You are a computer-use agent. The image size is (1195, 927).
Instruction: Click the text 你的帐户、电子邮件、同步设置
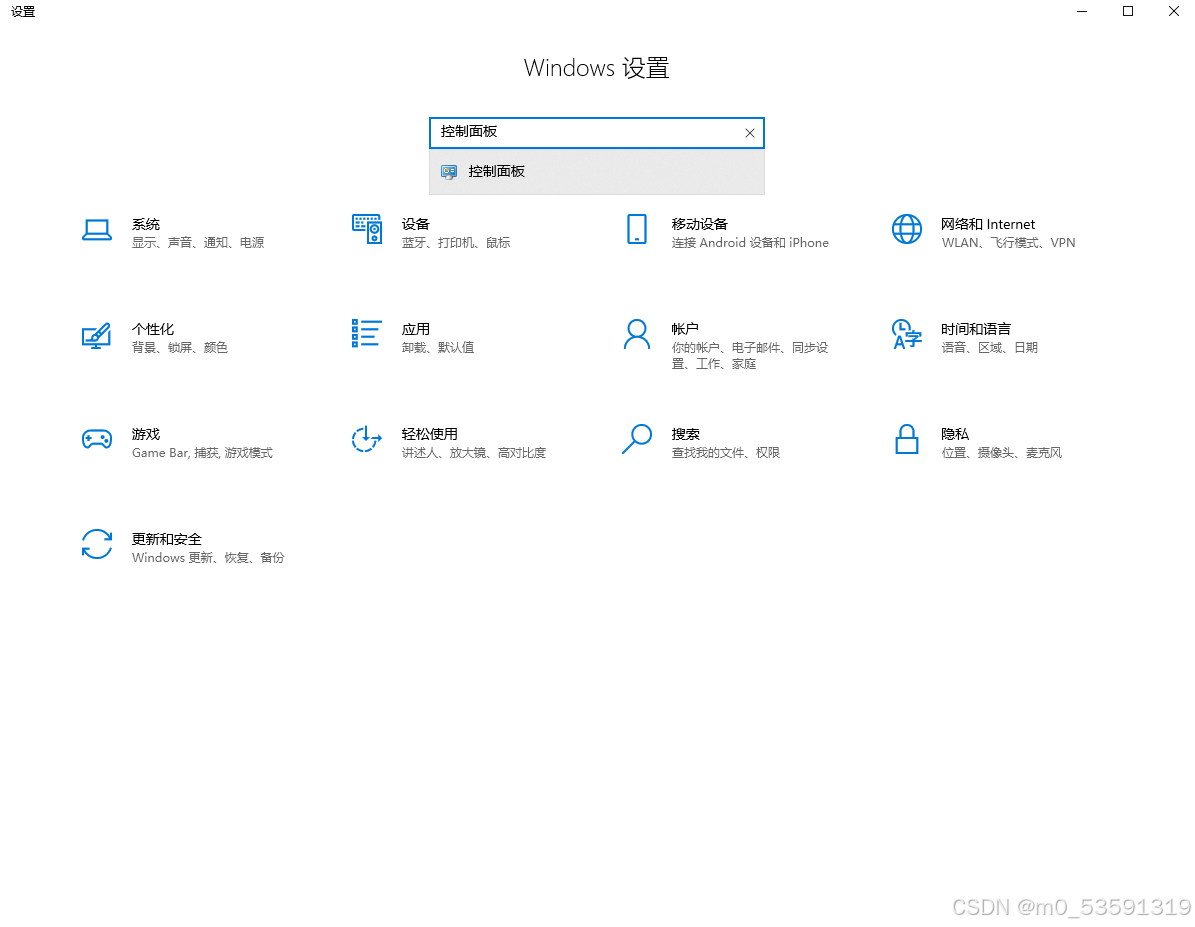point(750,356)
